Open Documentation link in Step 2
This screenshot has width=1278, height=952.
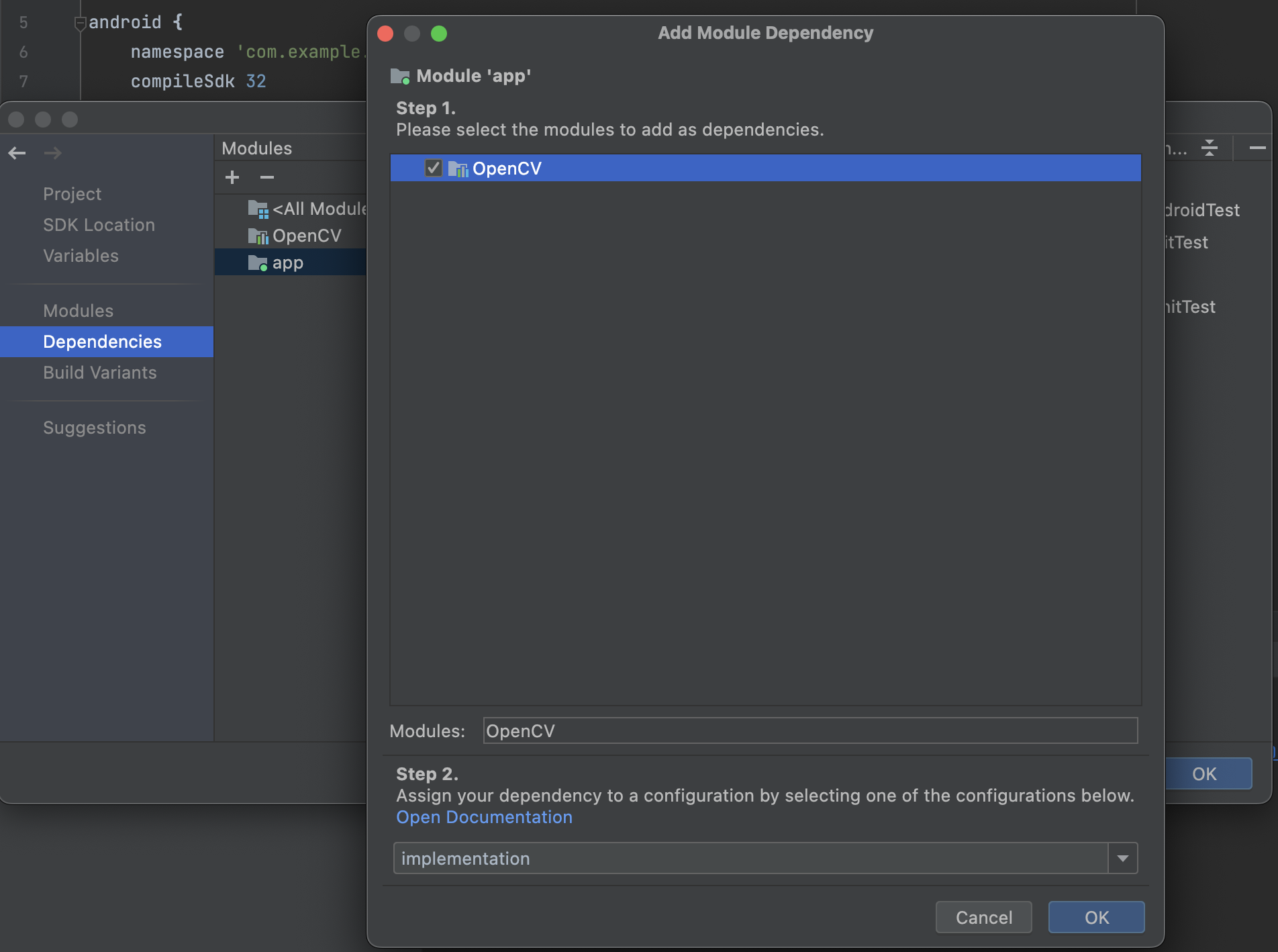pyautogui.click(x=484, y=817)
